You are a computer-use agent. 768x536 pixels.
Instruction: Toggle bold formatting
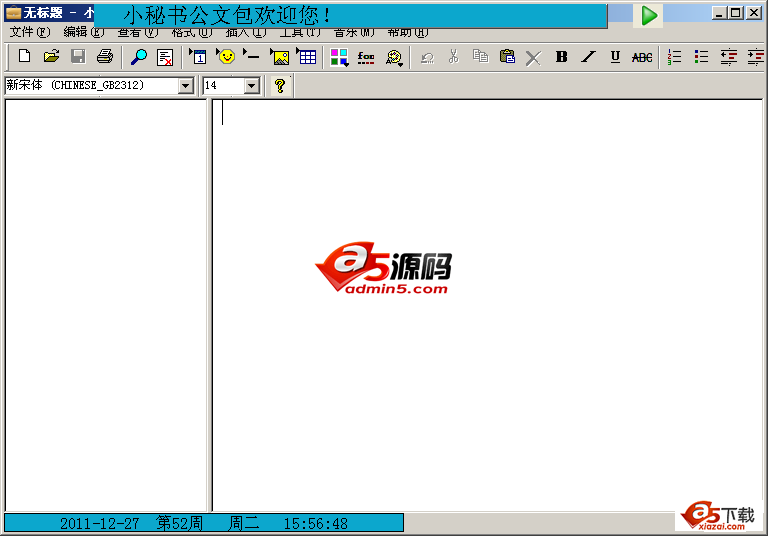tap(561, 57)
